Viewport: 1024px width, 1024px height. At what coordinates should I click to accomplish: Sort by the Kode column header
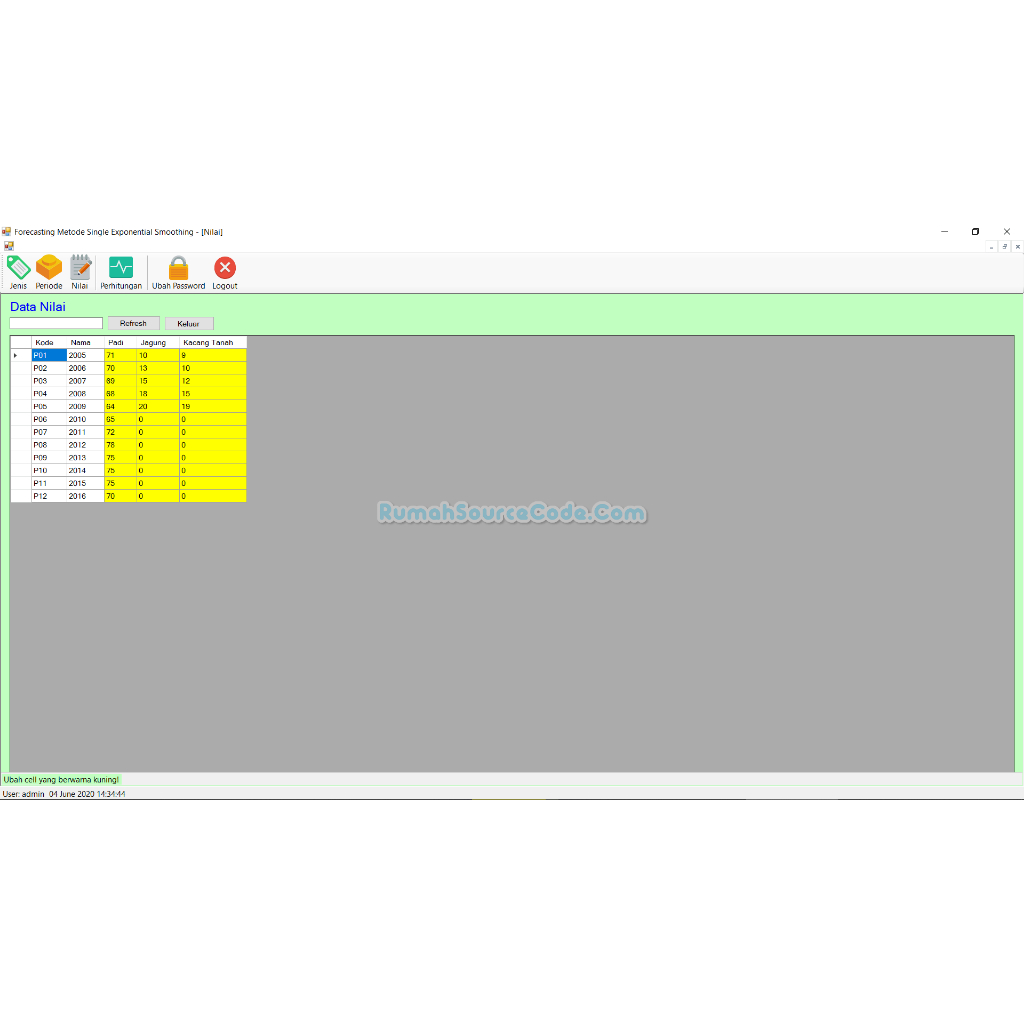[49, 342]
